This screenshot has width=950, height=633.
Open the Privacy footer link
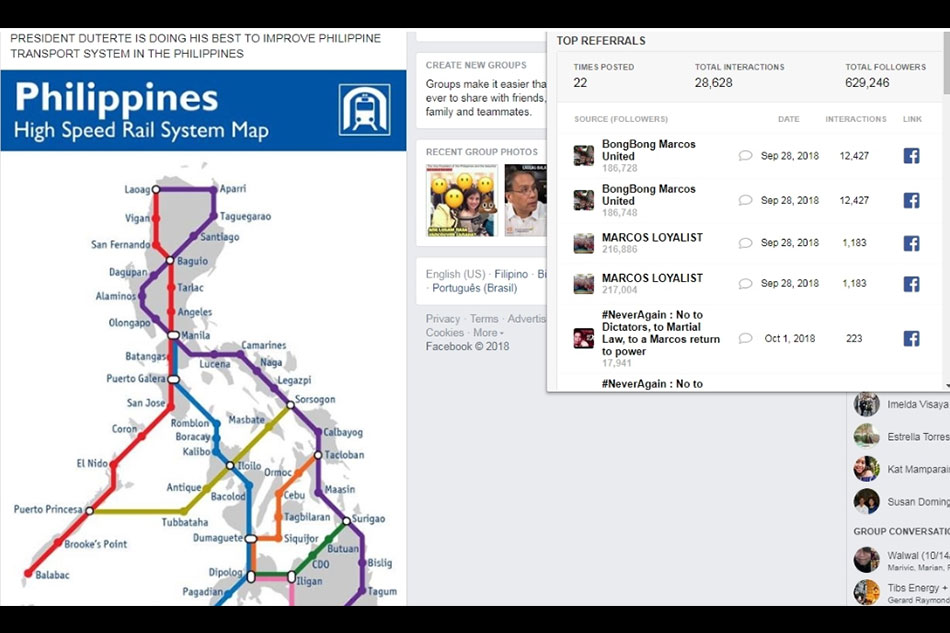click(x=443, y=319)
